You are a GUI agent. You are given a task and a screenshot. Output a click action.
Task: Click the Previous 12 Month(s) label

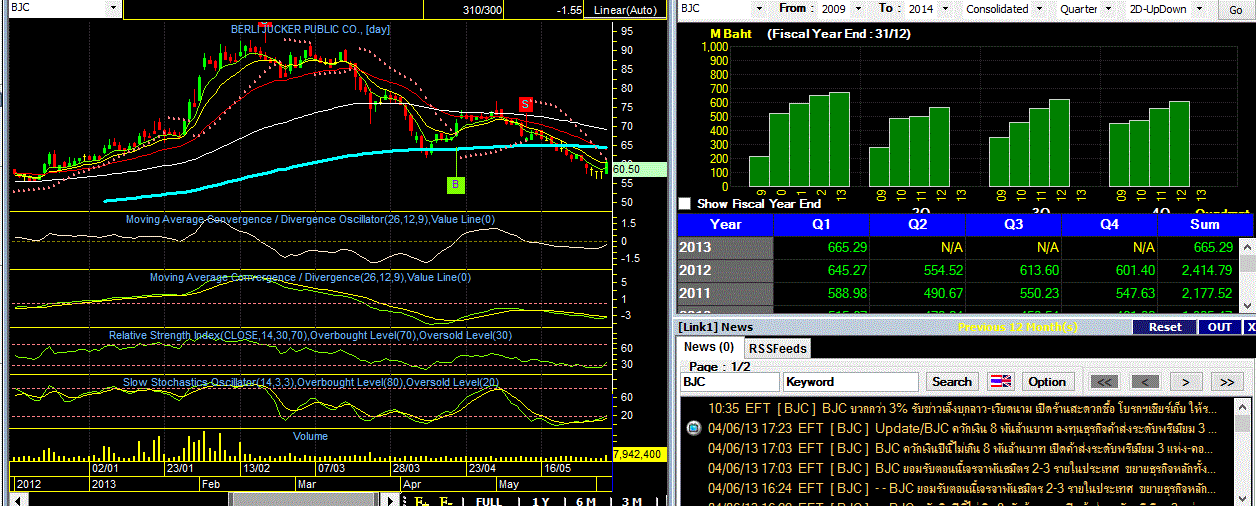[1018, 327]
